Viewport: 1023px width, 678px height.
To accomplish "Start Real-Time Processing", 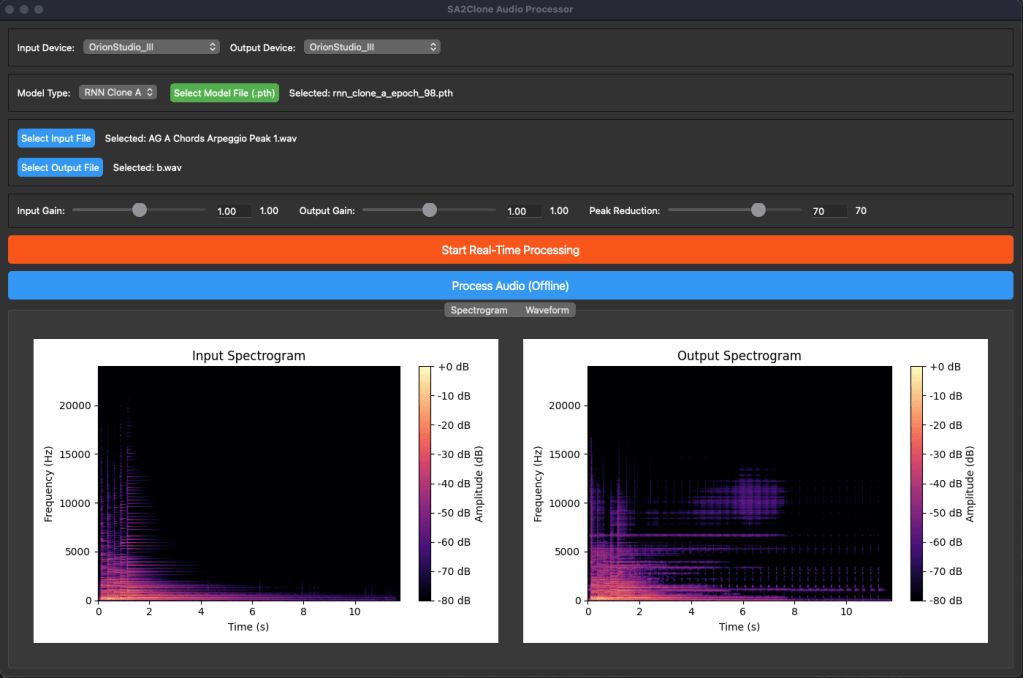I will pos(510,250).
